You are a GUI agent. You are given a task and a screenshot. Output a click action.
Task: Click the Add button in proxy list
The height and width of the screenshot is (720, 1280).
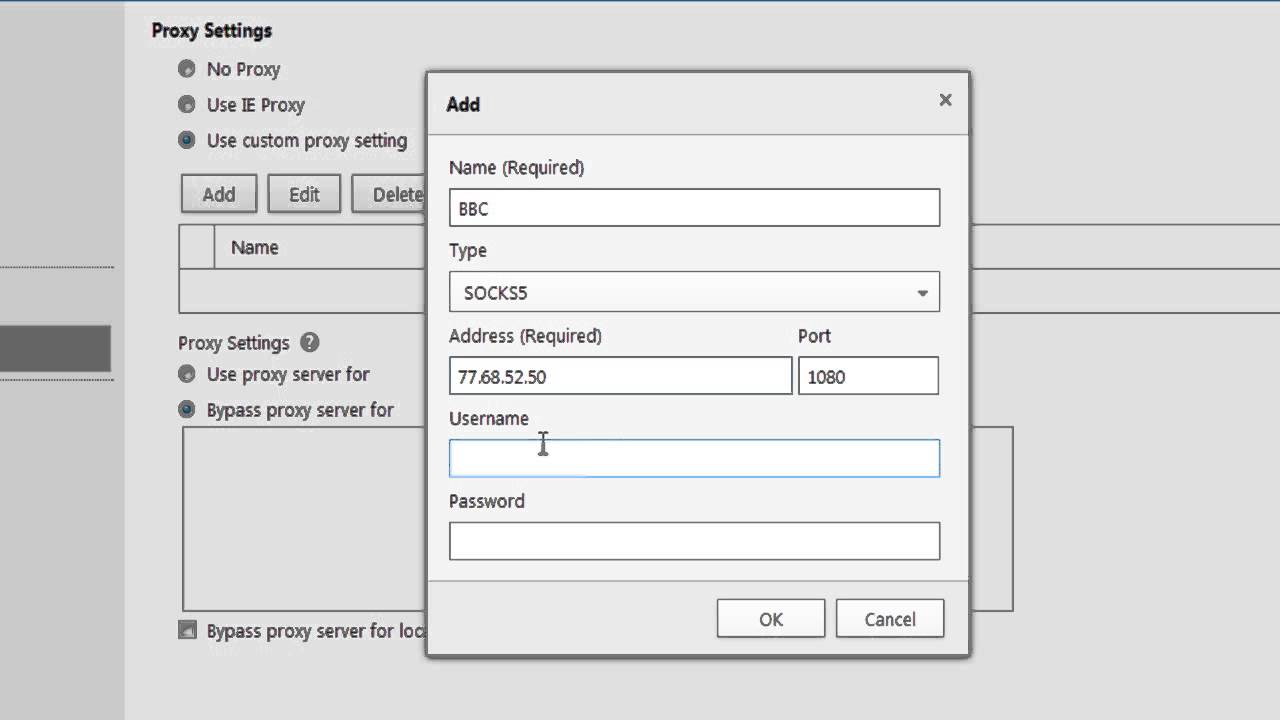[218, 195]
